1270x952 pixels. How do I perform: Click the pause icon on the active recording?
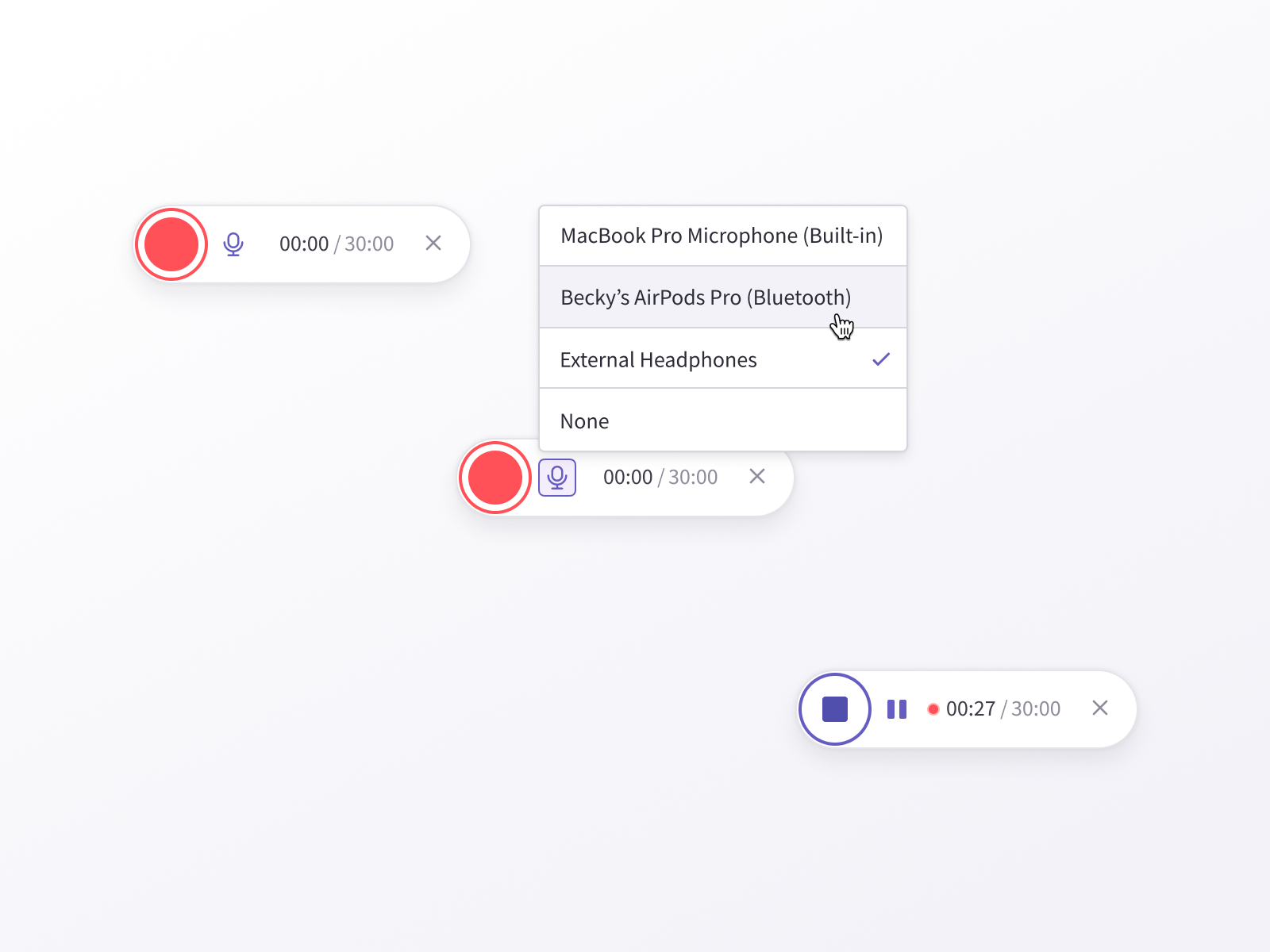click(897, 709)
